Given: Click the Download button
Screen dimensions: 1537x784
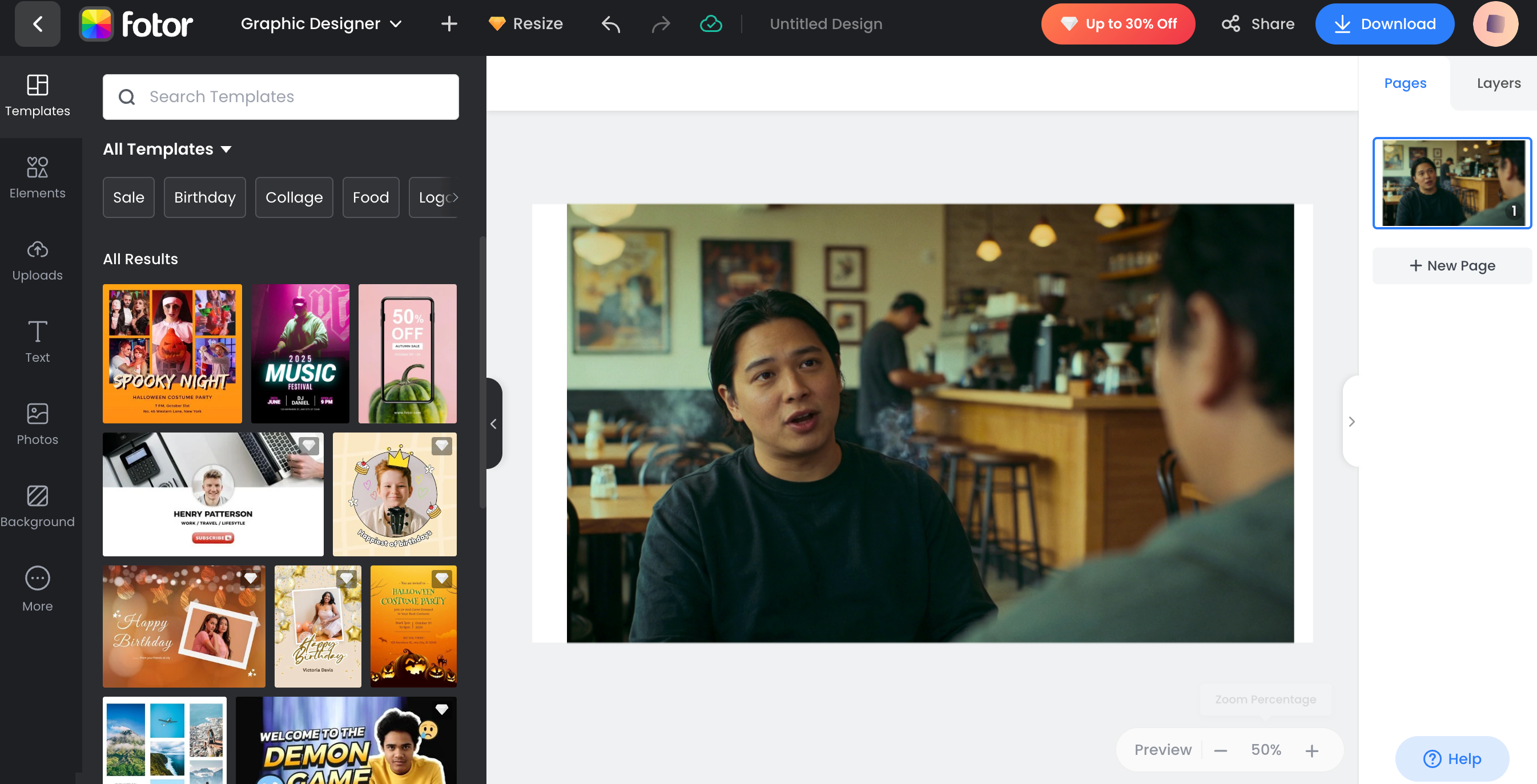Looking at the screenshot, I should click(1384, 24).
